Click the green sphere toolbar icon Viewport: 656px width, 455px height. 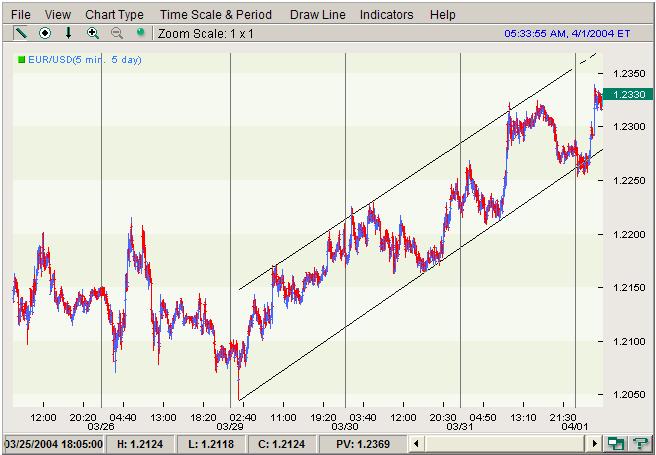(141, 32)
